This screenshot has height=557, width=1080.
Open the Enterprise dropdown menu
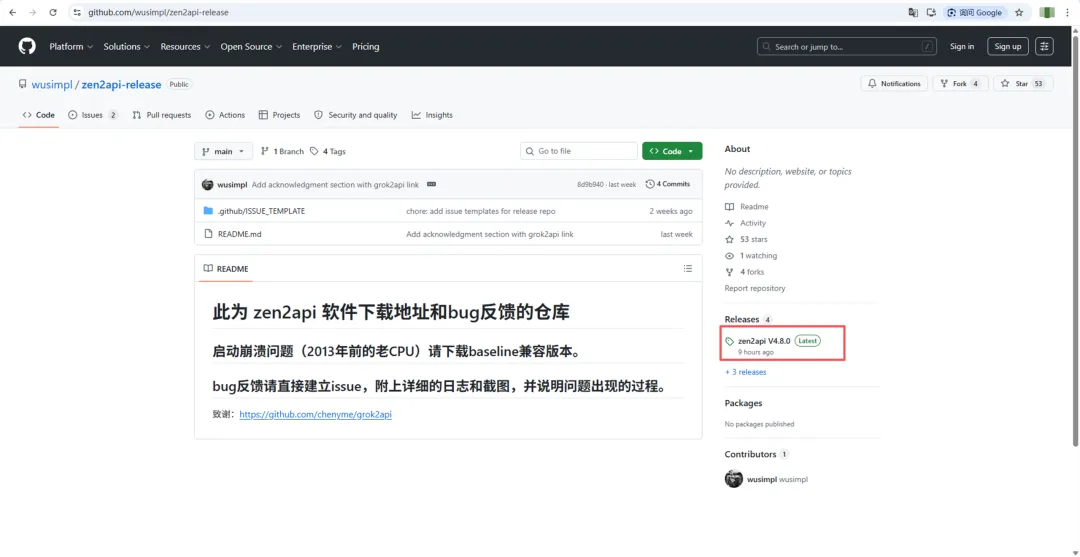(x=317, y=47)
